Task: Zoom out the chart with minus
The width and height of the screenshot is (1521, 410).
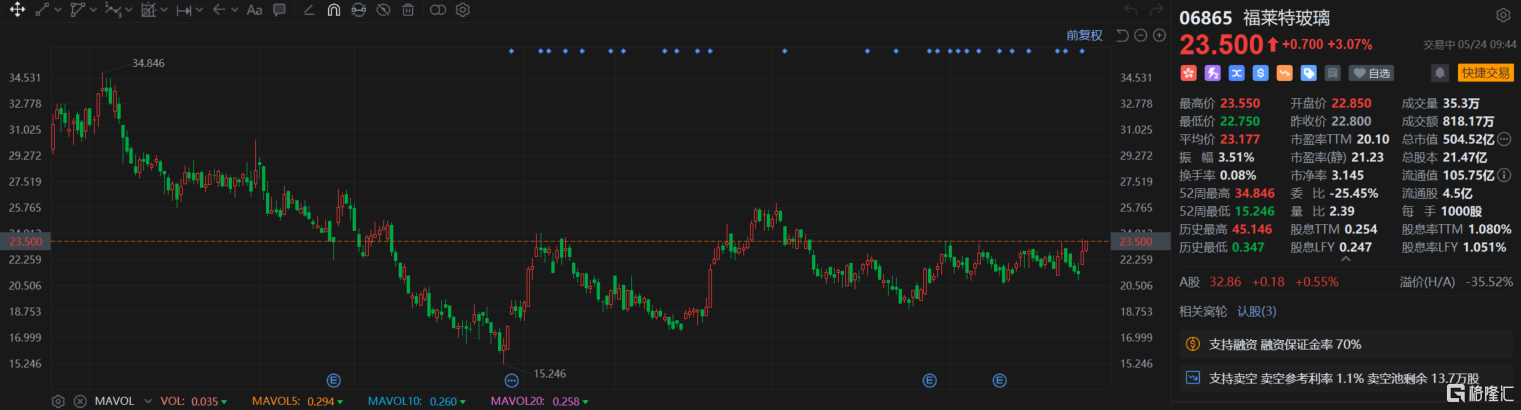Action: [1141, 35]
